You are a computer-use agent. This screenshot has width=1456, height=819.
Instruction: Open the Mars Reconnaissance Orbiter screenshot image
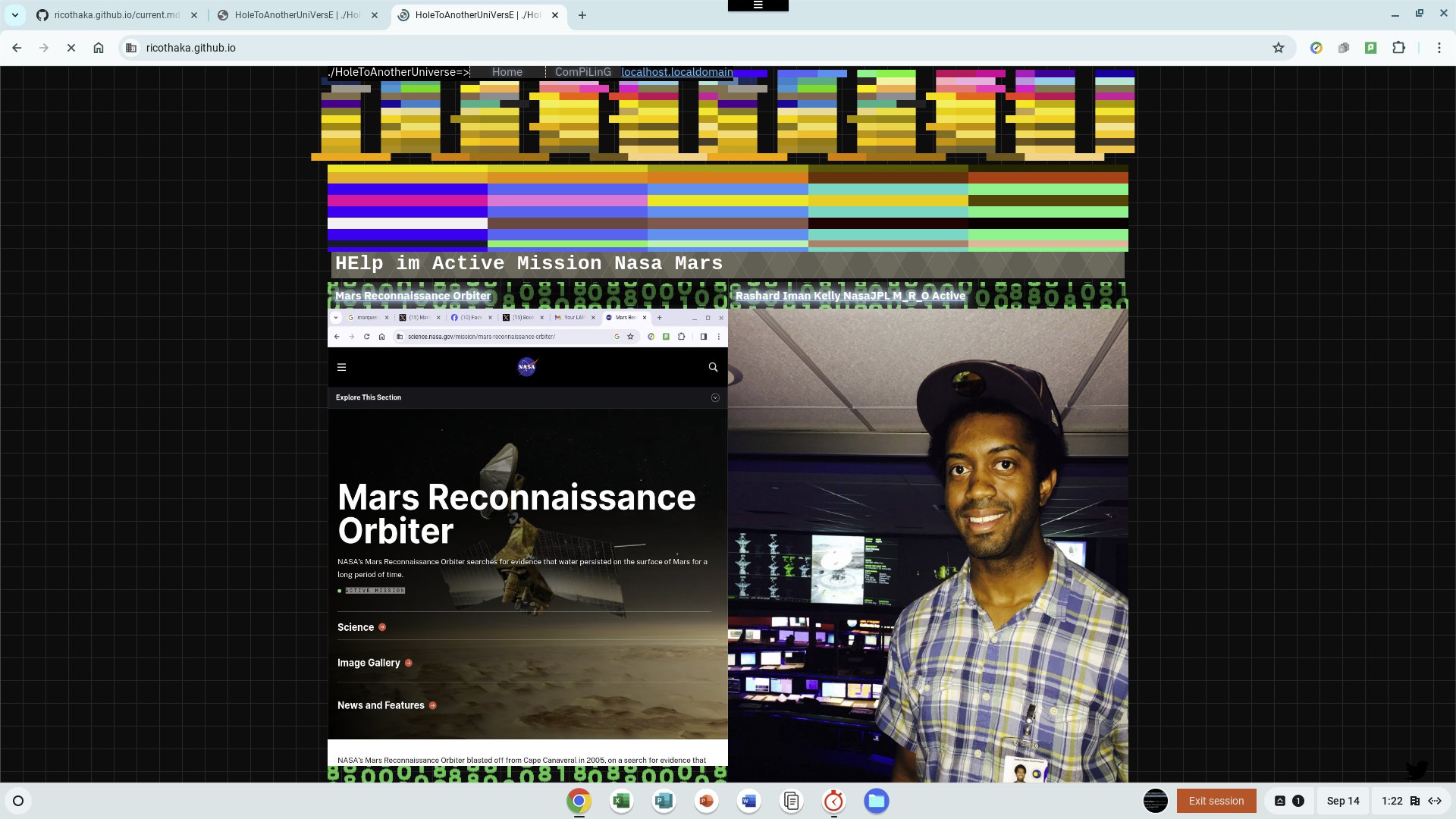coord(528,537)
